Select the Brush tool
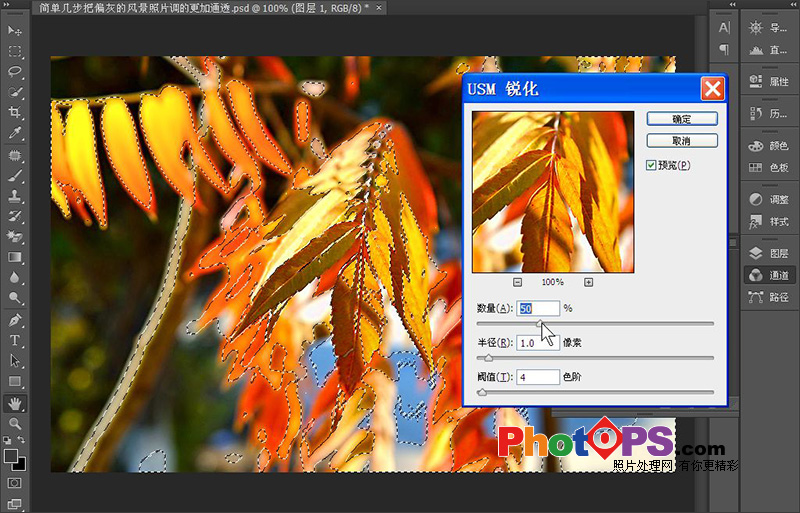This screenshot has width=800, height=513. [14, 176]
